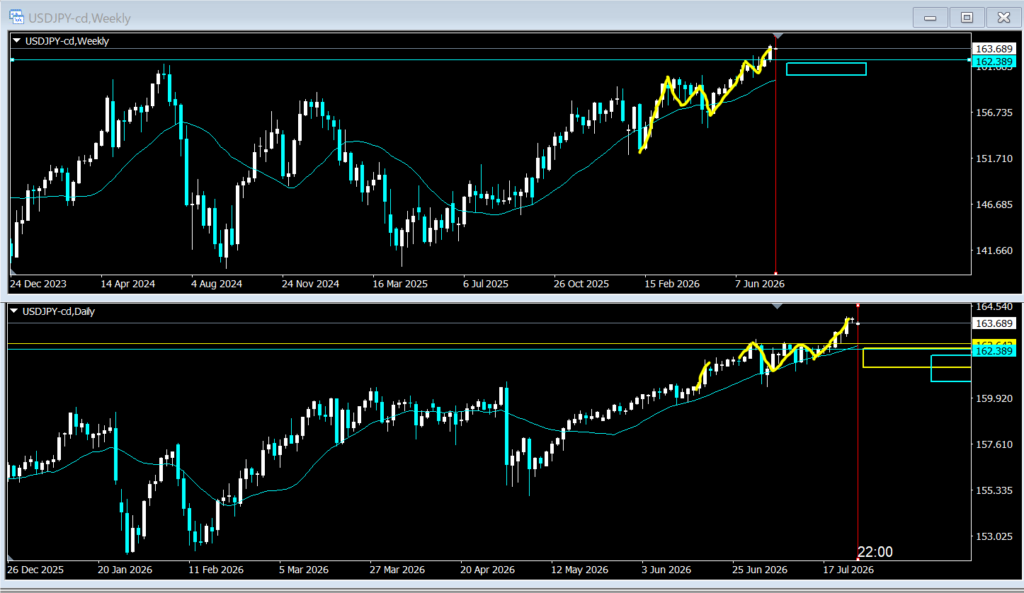Click the 3 Jun 2026 date label
Screen dimensions: 1024x593
665,569
